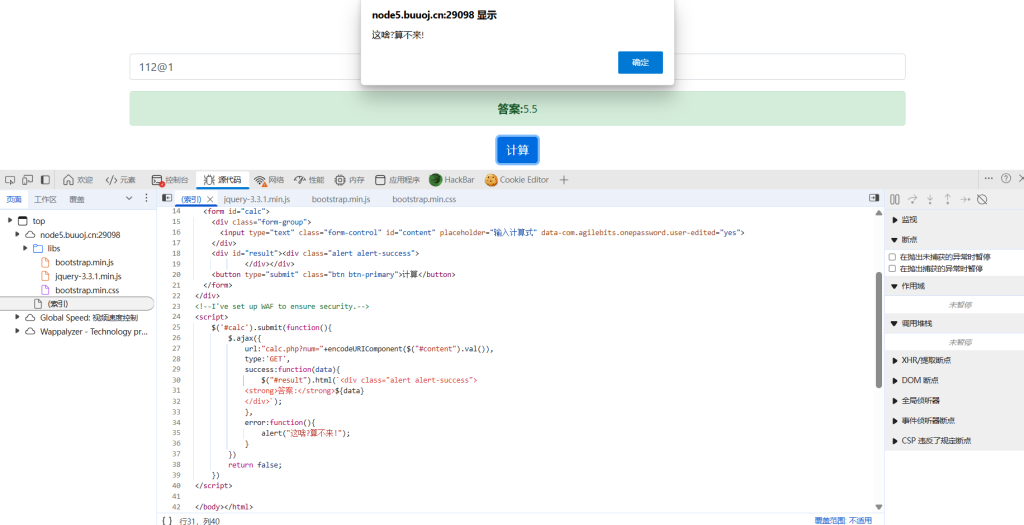
Task: Click the deactivate breakpoints icon
Action: [x=982, y=200]
